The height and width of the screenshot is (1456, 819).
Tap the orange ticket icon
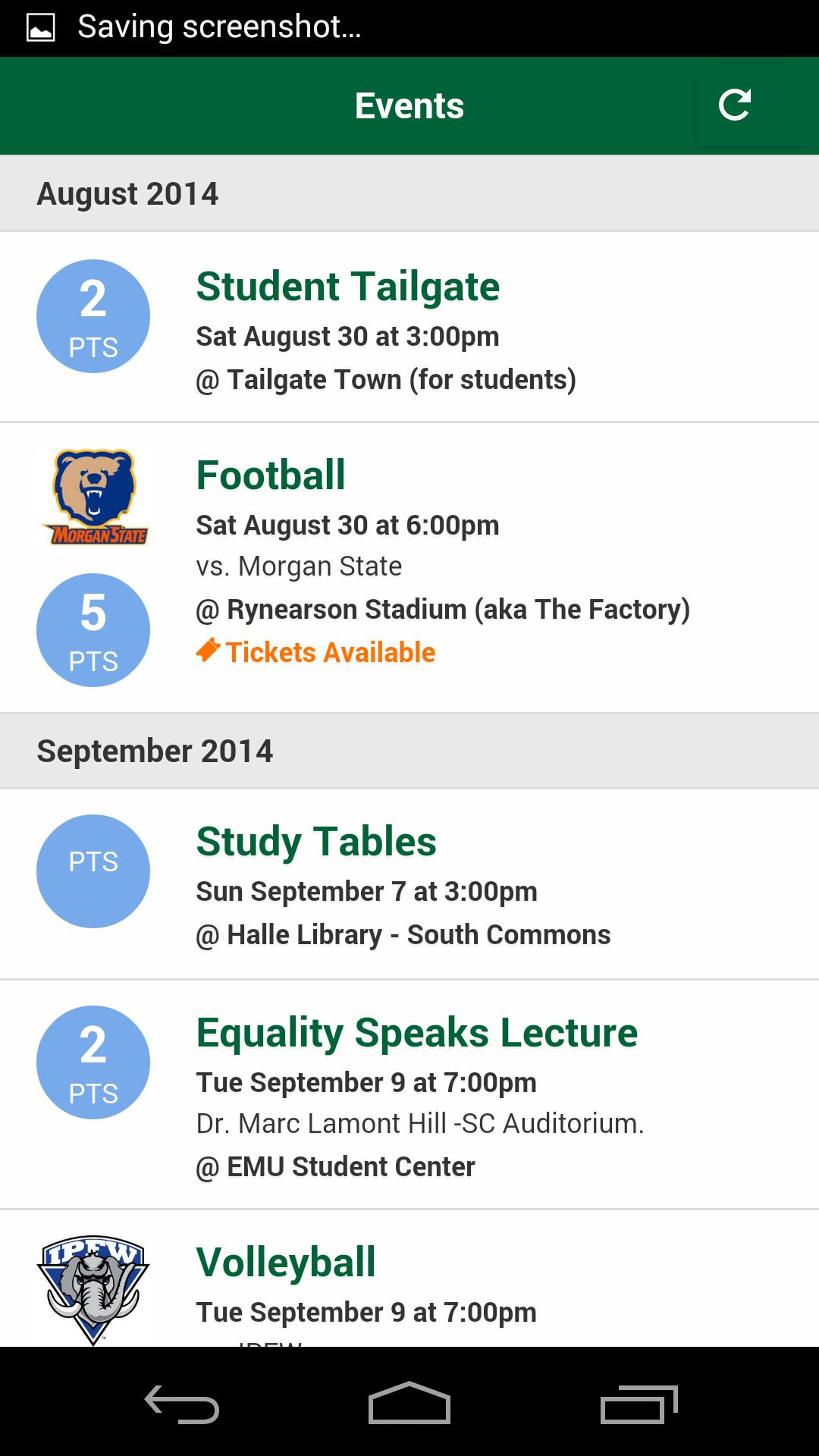(208, 651)
